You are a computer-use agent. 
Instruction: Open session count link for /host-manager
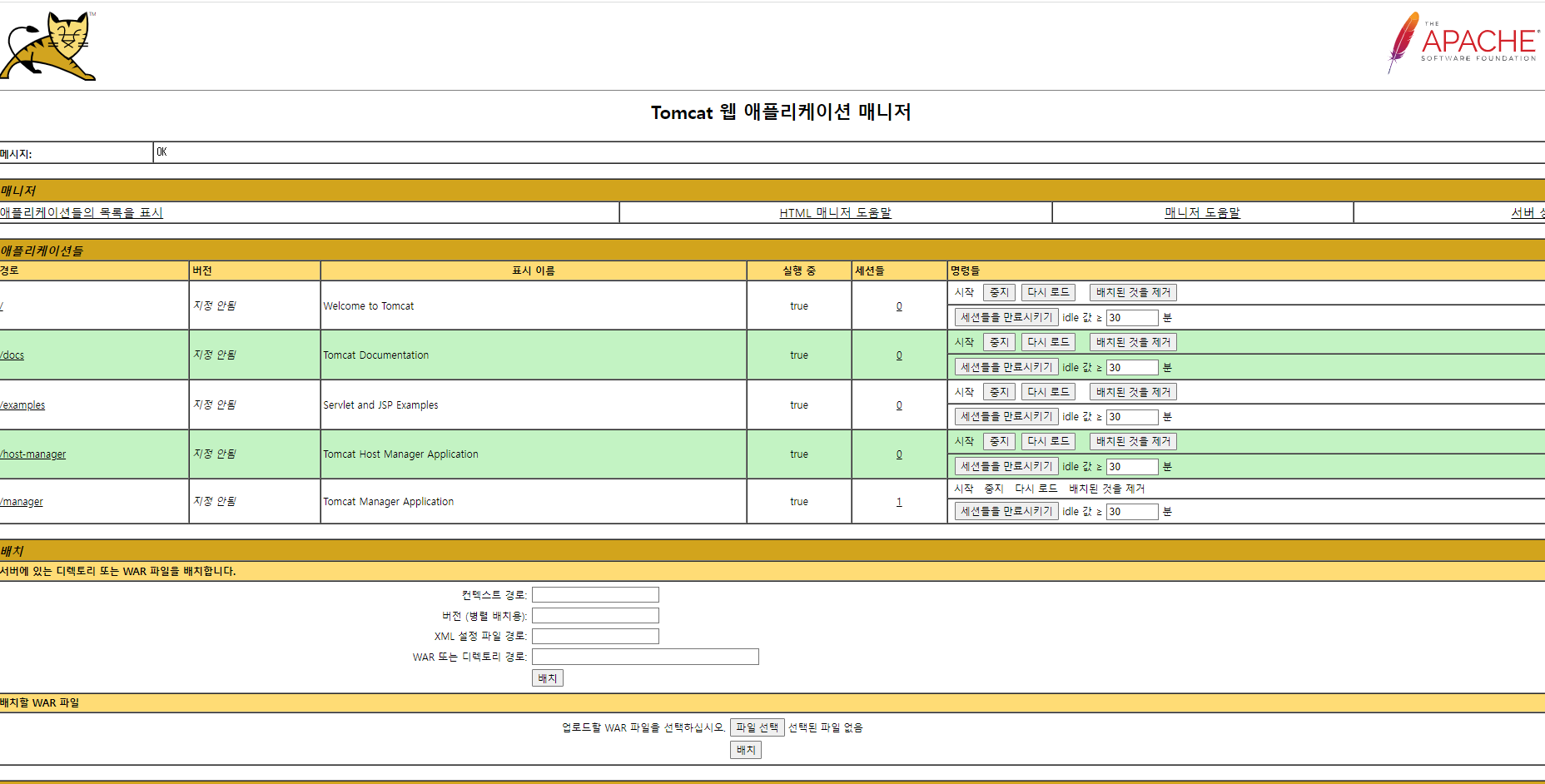pos(899,454)
